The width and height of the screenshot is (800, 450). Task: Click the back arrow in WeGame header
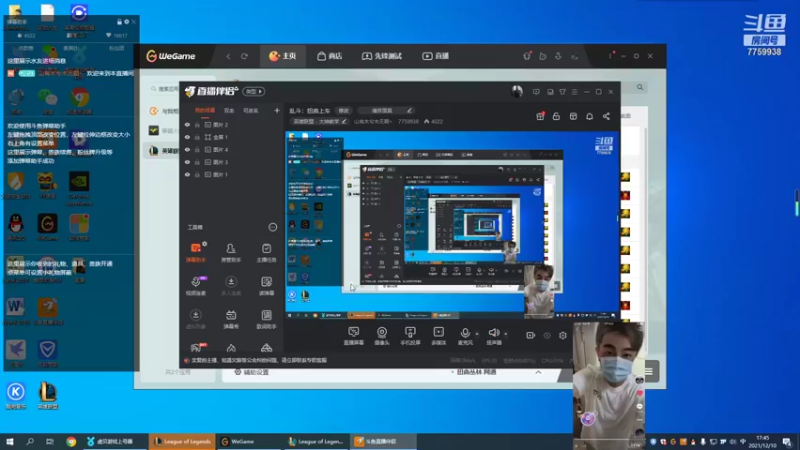(228, 56)
